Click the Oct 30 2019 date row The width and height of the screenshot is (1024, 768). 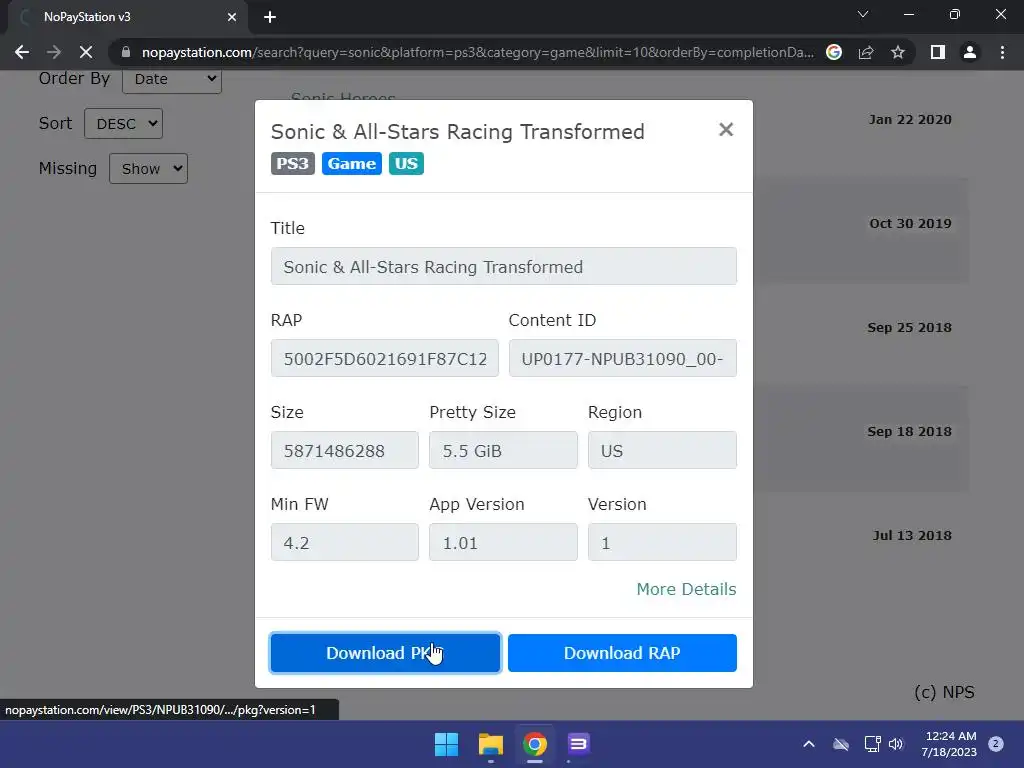pyautogui.click(x=910, y=223)
